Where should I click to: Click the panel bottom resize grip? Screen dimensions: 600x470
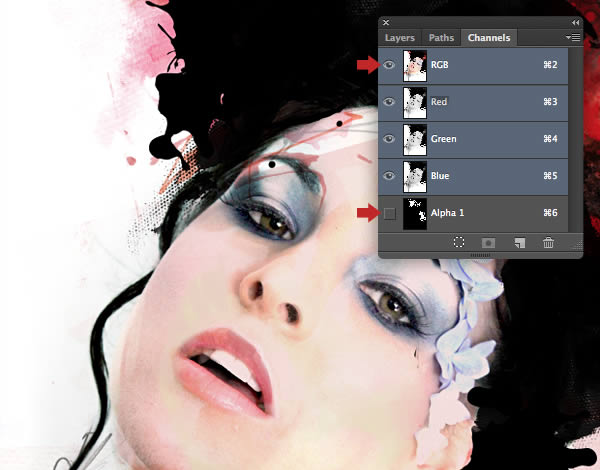(478, 255)
